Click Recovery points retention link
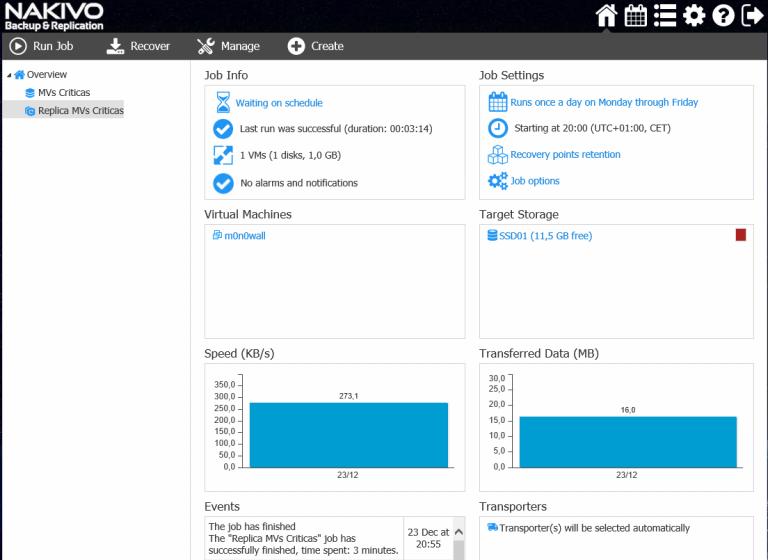This screenshot has height=560, width=768. point(565,155)
